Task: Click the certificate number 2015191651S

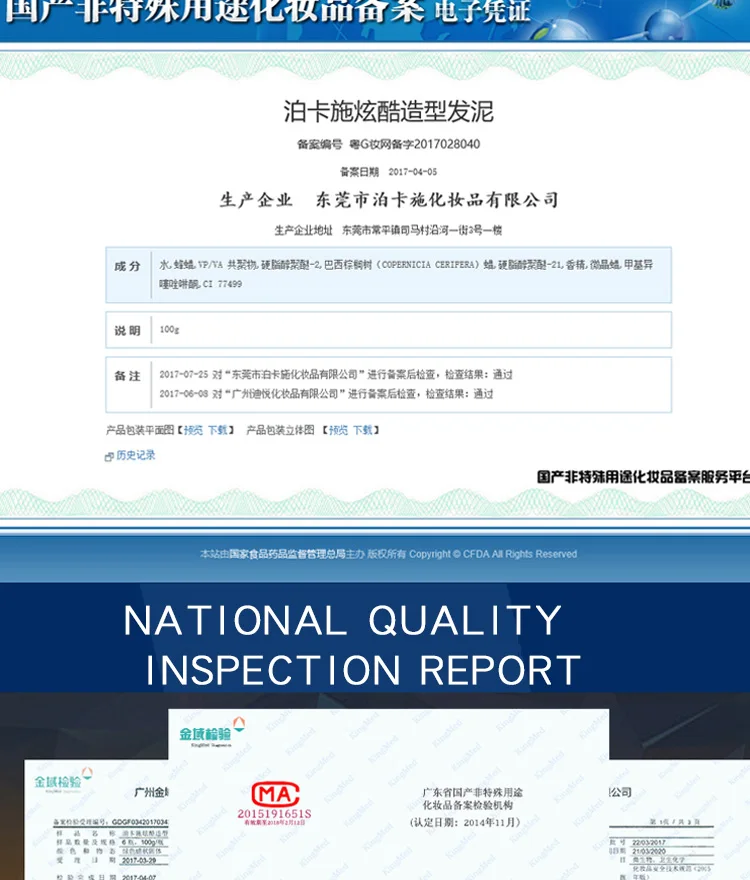Action: [x=274, y=814]
